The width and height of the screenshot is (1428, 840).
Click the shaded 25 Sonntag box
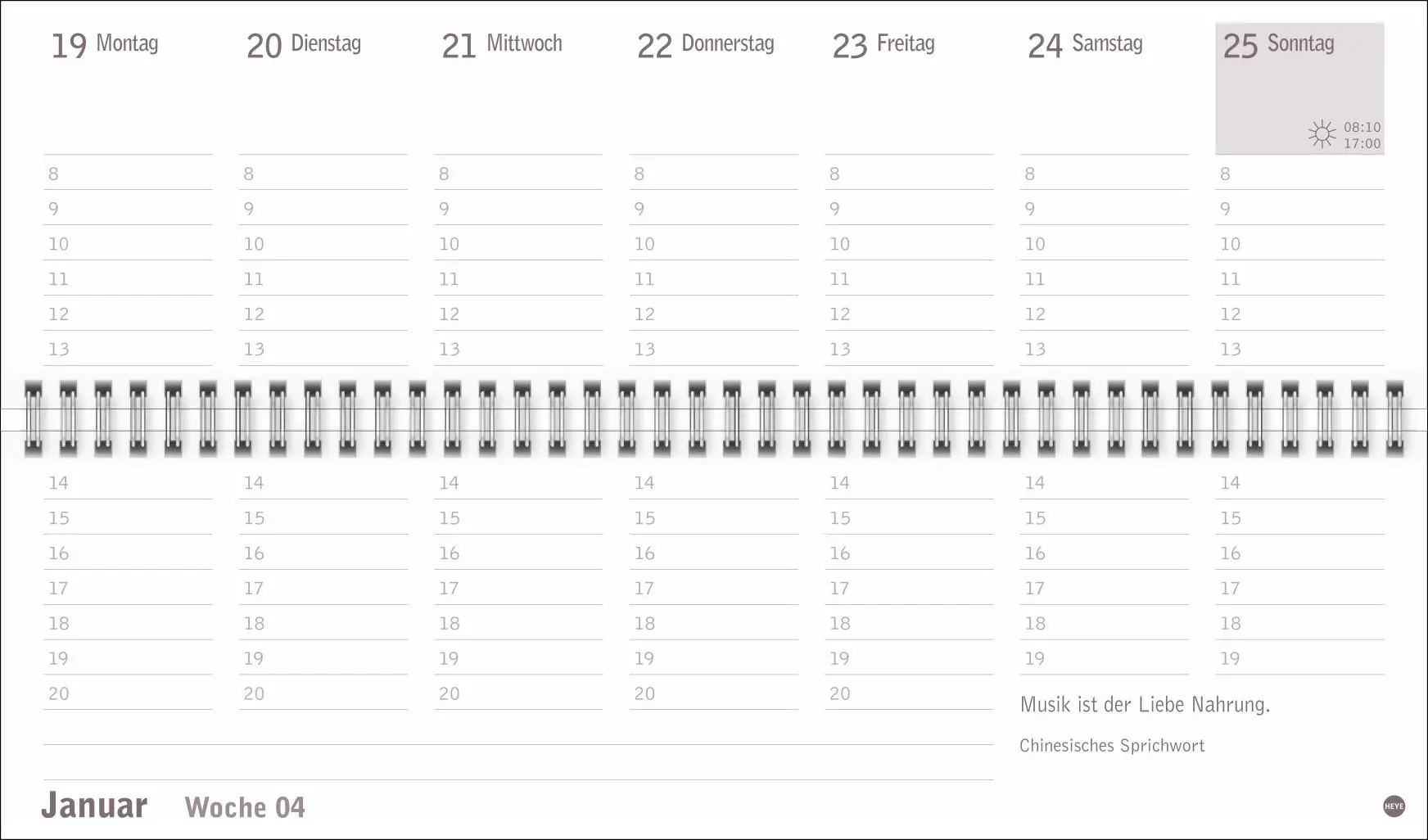coord(1299,88)
